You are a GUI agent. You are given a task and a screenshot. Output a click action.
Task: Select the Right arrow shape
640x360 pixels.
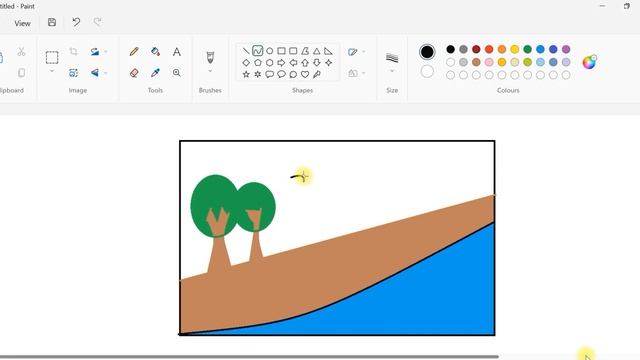click(x=281, y=63)
